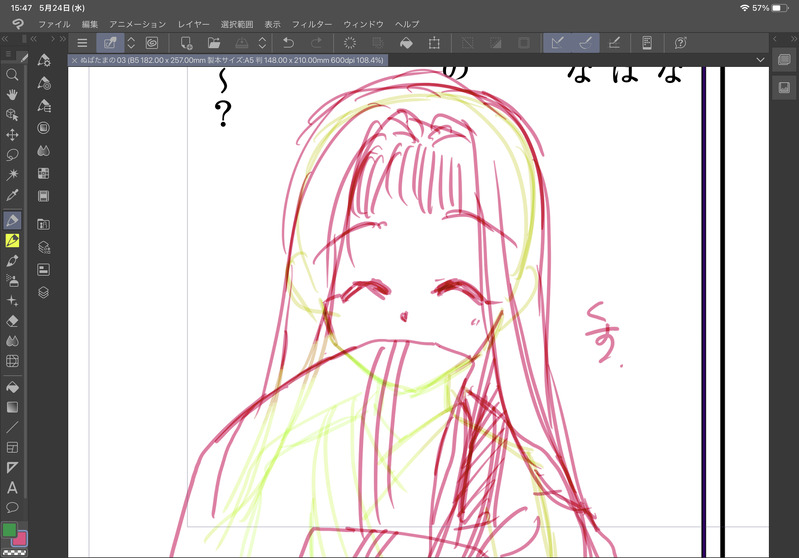Expand stepper arrows beside the Save icon
The width and height of the screenshot is (799, 558).
click(262, 43)
